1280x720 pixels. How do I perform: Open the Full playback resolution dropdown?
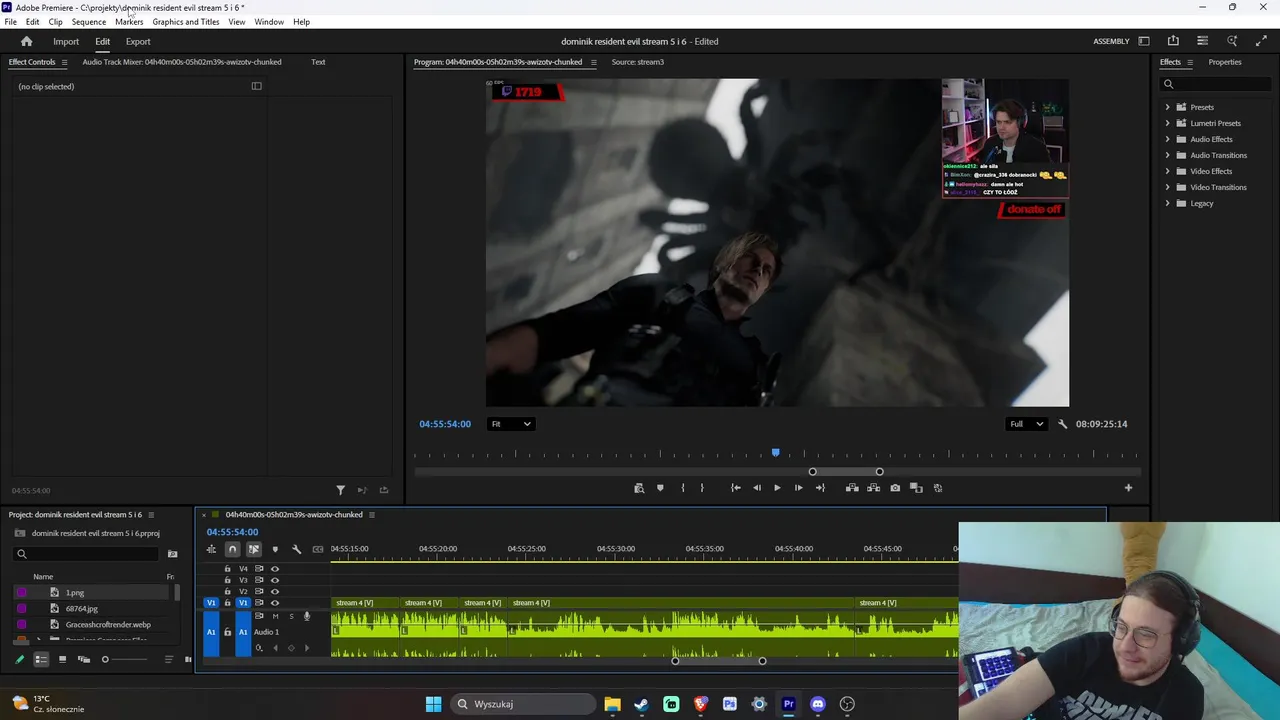point(1026,424)
